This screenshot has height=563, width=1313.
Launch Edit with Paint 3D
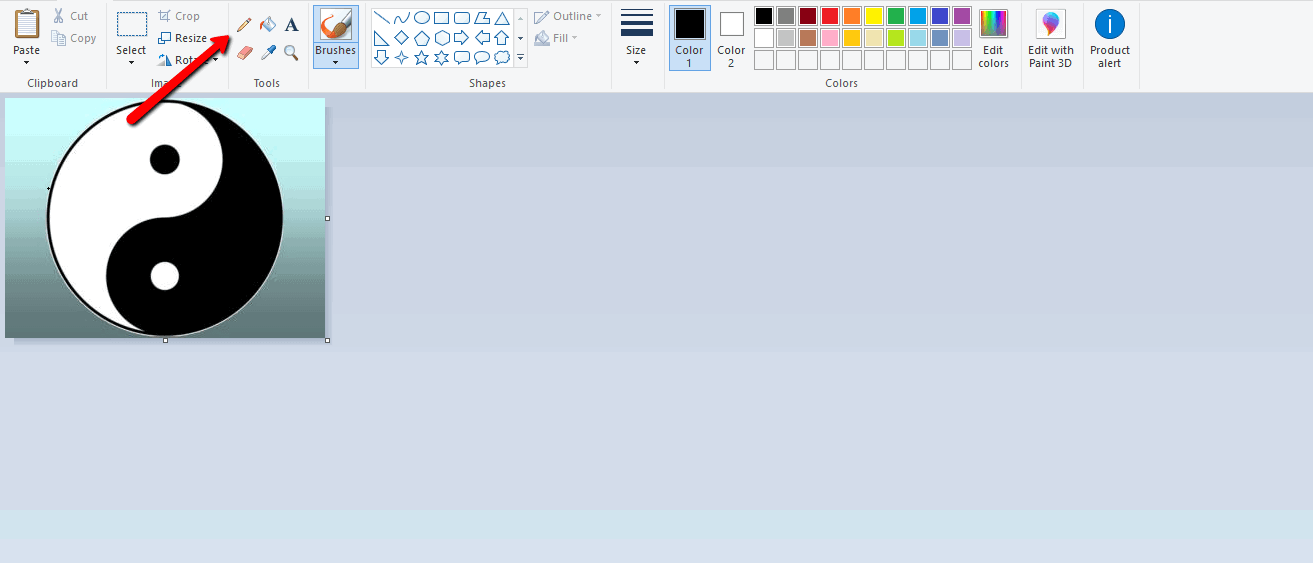click(1051, 38)
